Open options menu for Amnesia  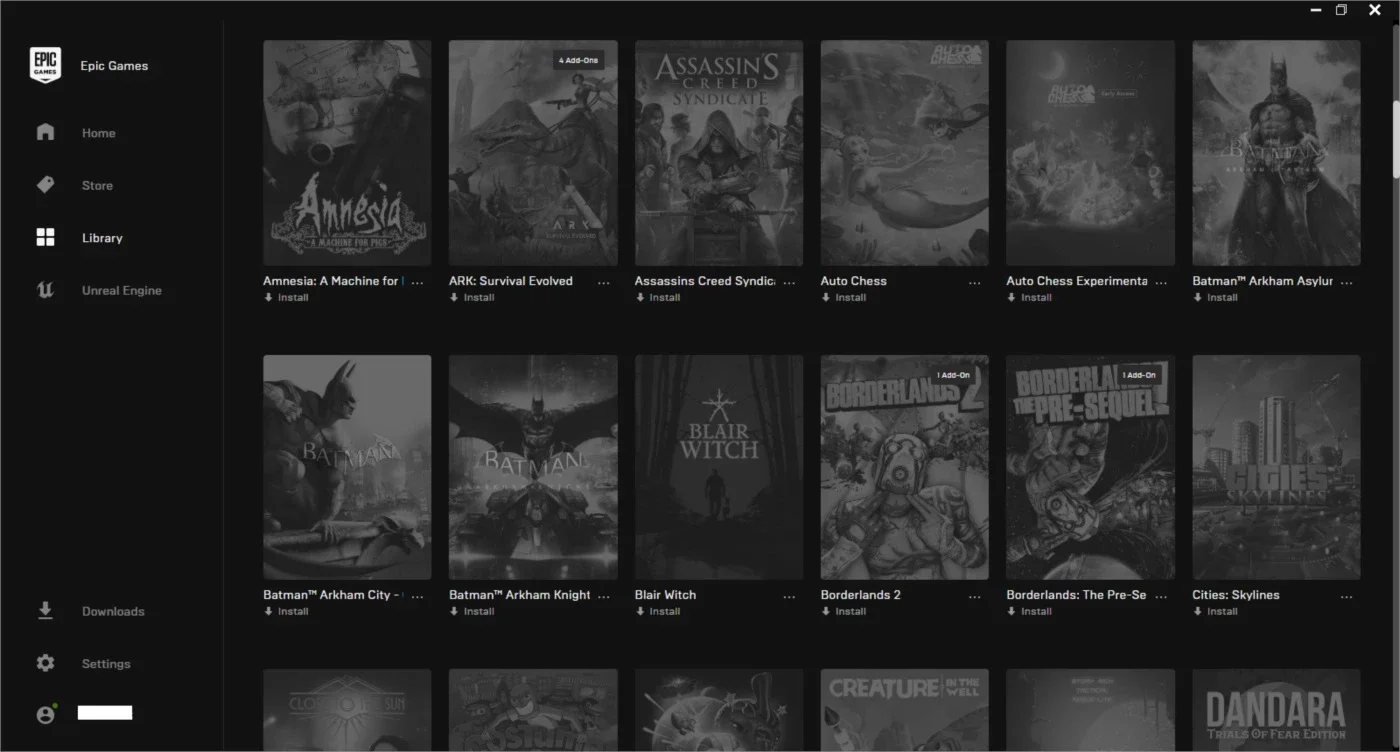(418, 283)
